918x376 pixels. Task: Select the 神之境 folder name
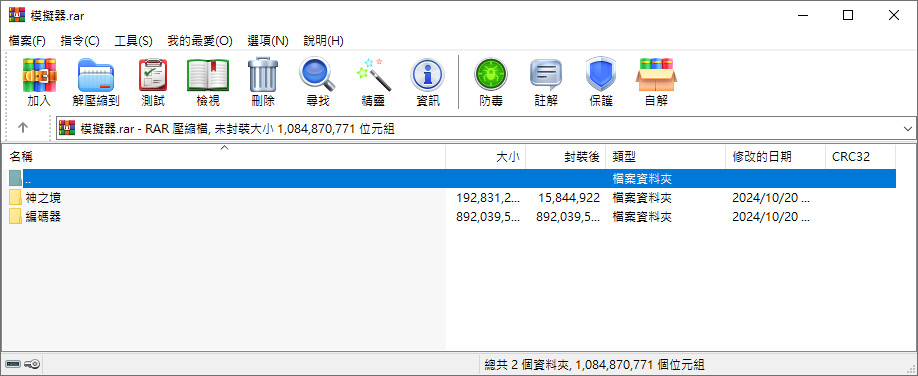coord(43,197)
